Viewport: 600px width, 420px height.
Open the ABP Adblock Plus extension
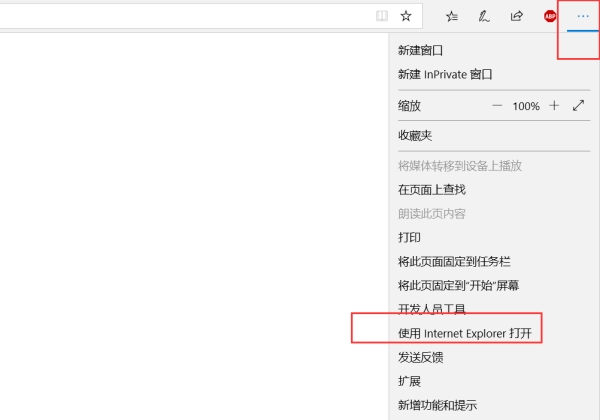[x=550, y=16]
